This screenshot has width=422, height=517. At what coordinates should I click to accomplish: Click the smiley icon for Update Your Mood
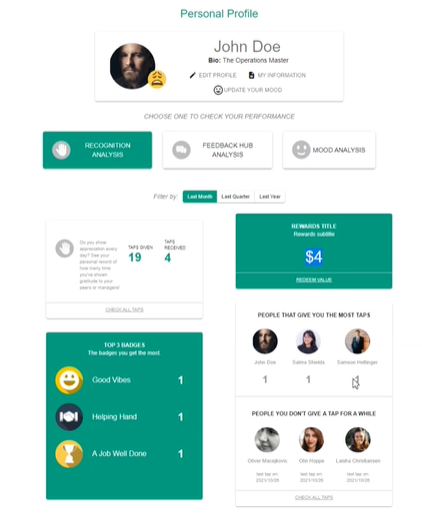[x=218, y=90]
